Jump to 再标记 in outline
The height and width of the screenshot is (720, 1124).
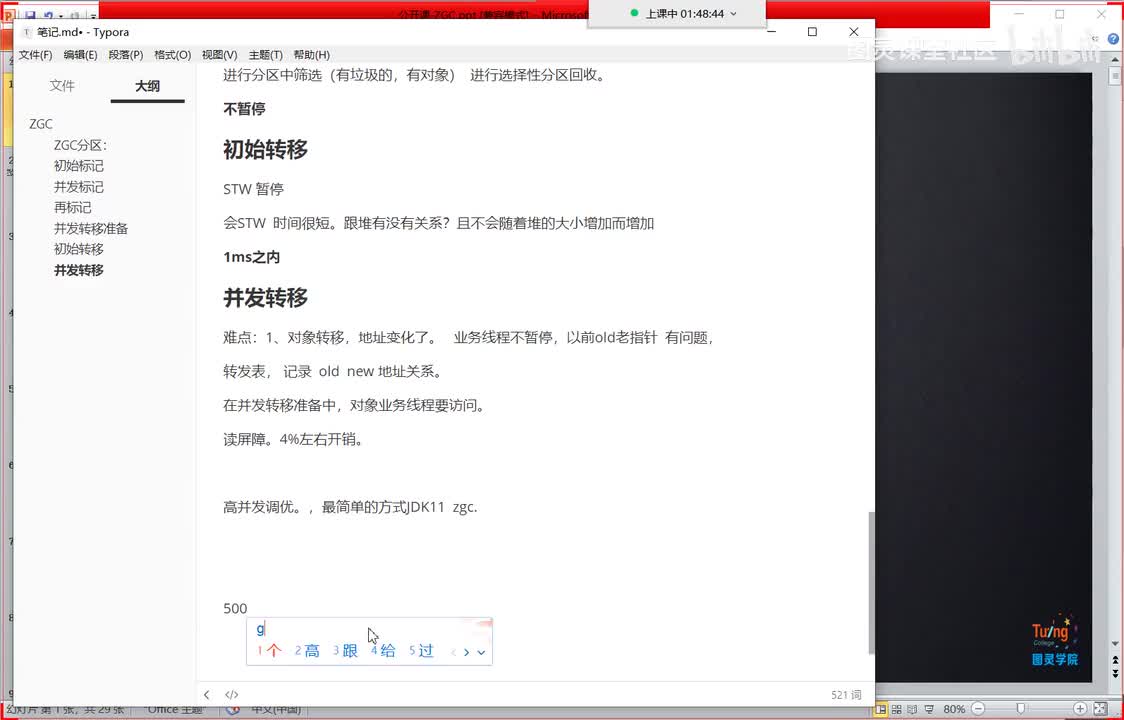[72, 208]
